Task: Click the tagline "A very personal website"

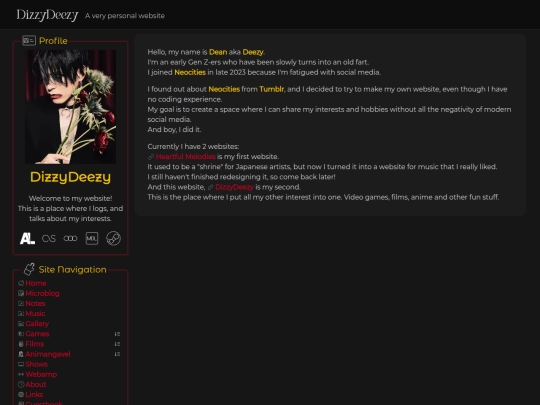Action: point(125,16)
